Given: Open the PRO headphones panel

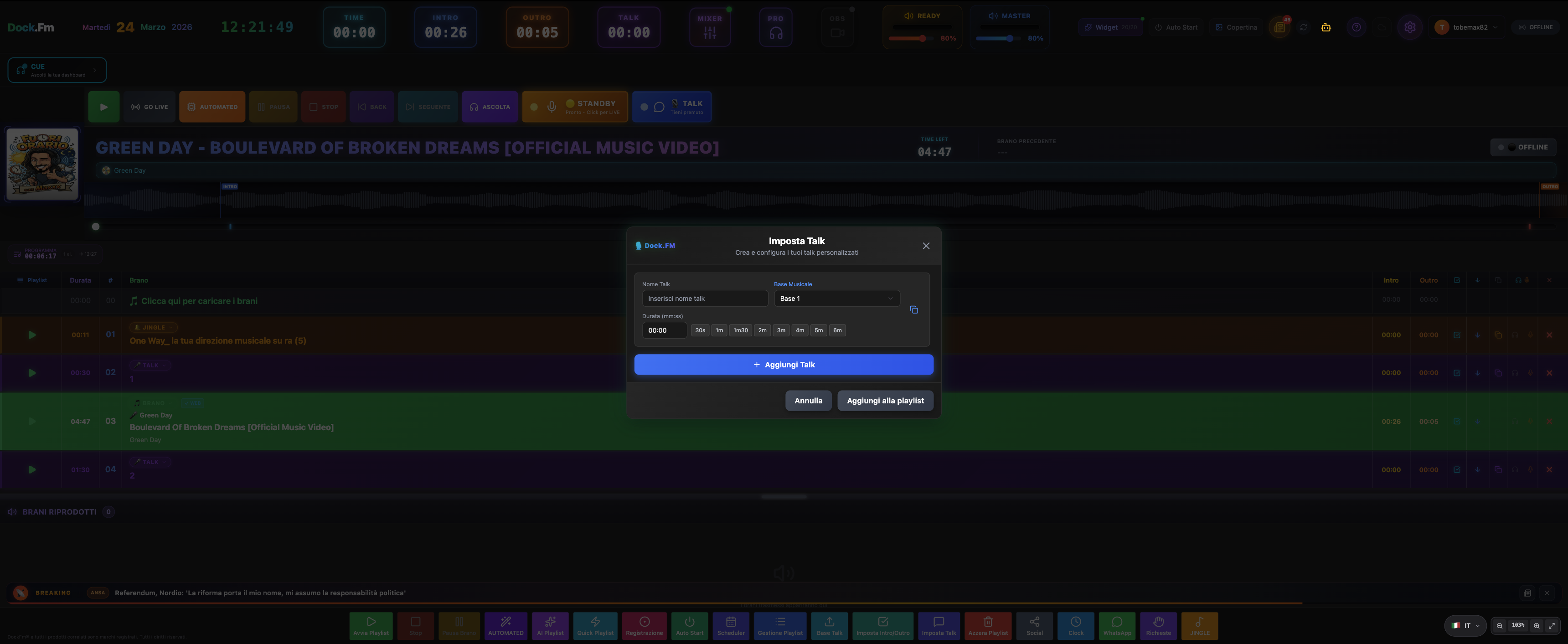Looking at the screenshot, I should click(775, 27).
